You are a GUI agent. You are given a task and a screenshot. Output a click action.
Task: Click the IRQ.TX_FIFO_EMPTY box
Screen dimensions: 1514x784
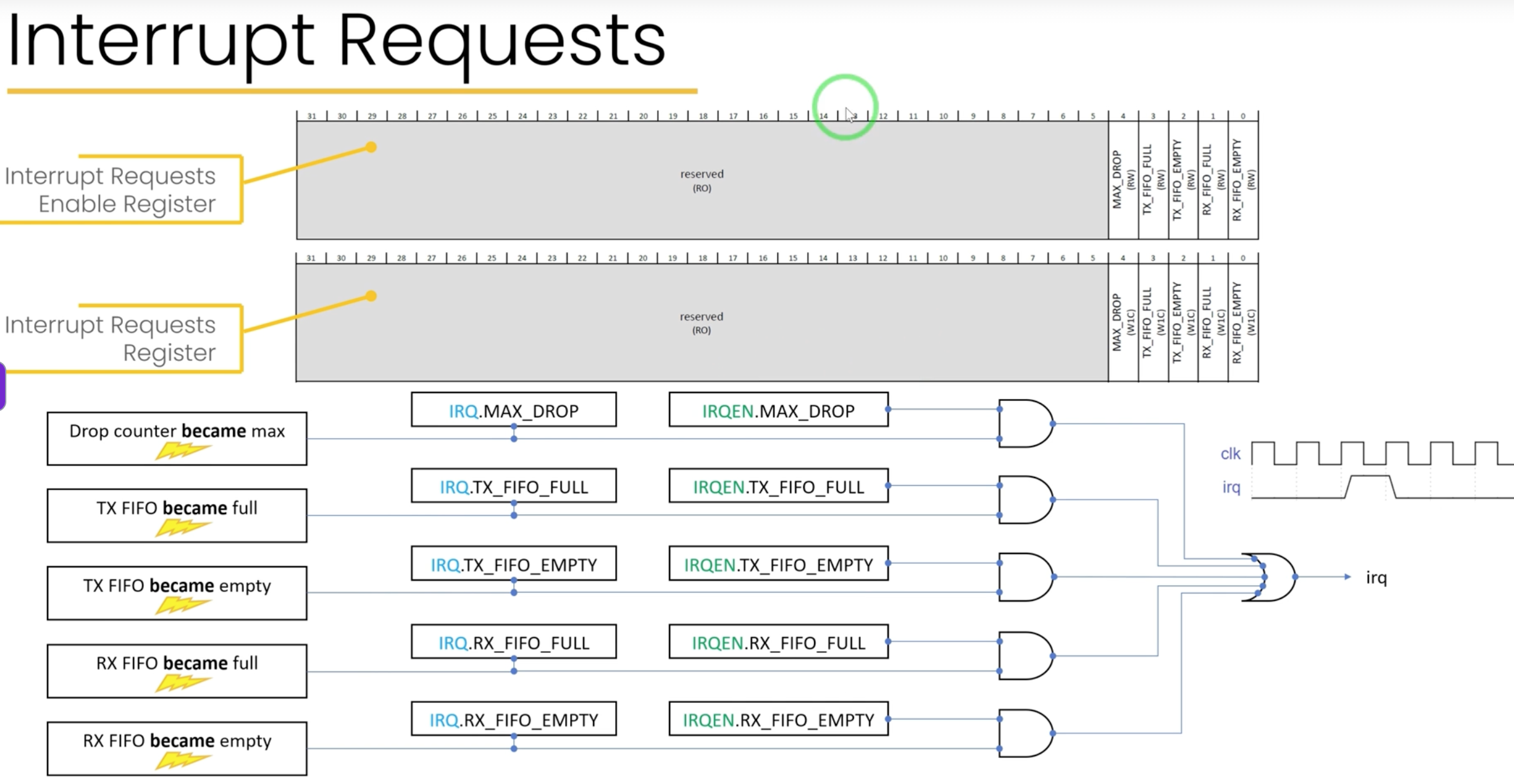[x=513, y=564]
